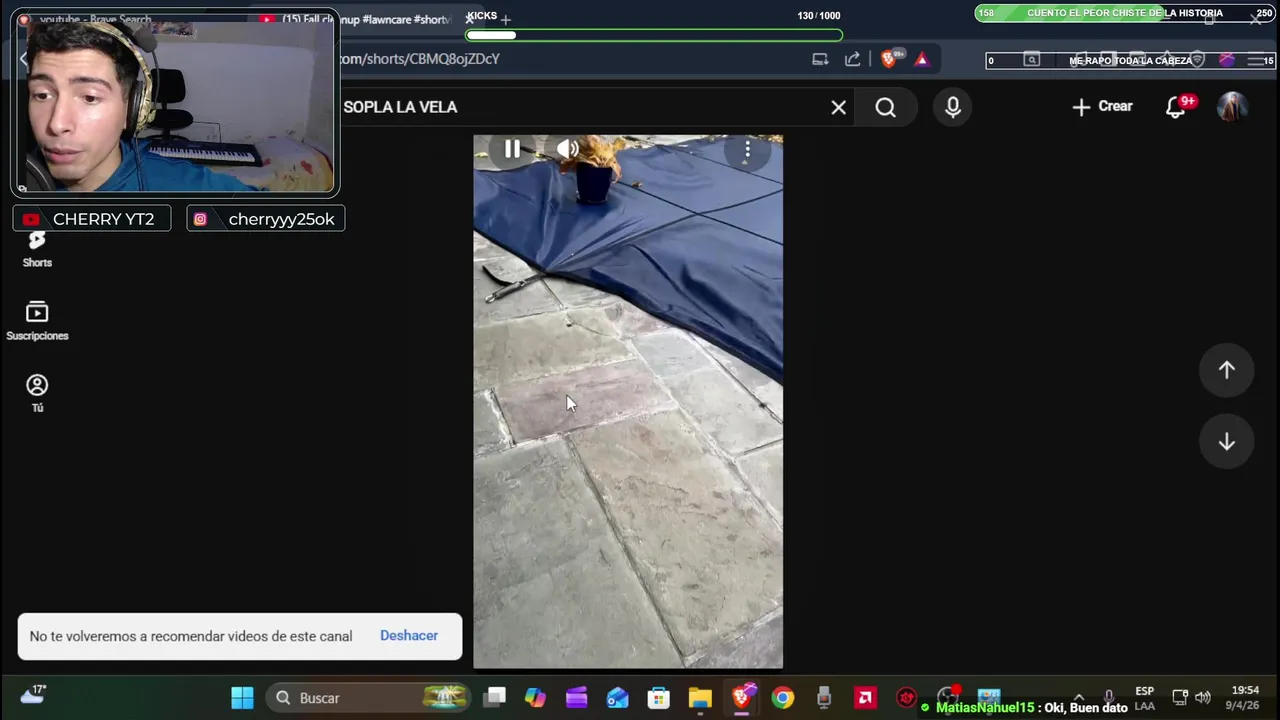
Task: Open Google Chrome from the taskbar
Action: click(782, 698)
